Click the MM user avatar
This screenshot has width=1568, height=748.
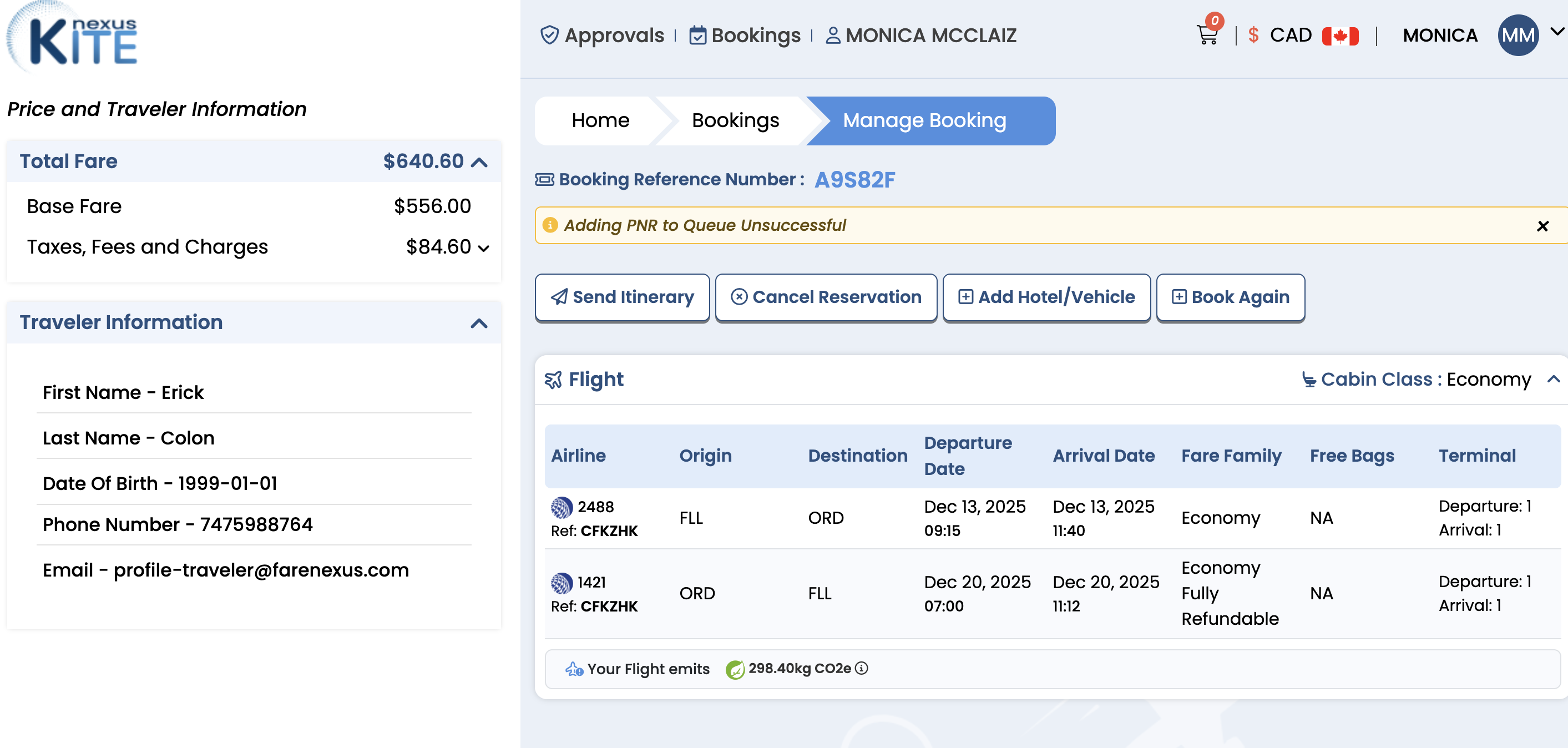1518,36
